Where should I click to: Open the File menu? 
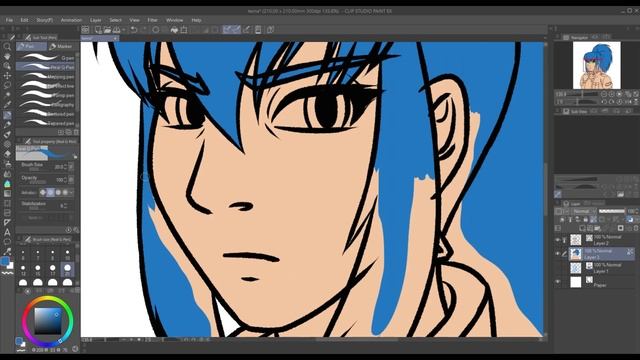[9, 20]
